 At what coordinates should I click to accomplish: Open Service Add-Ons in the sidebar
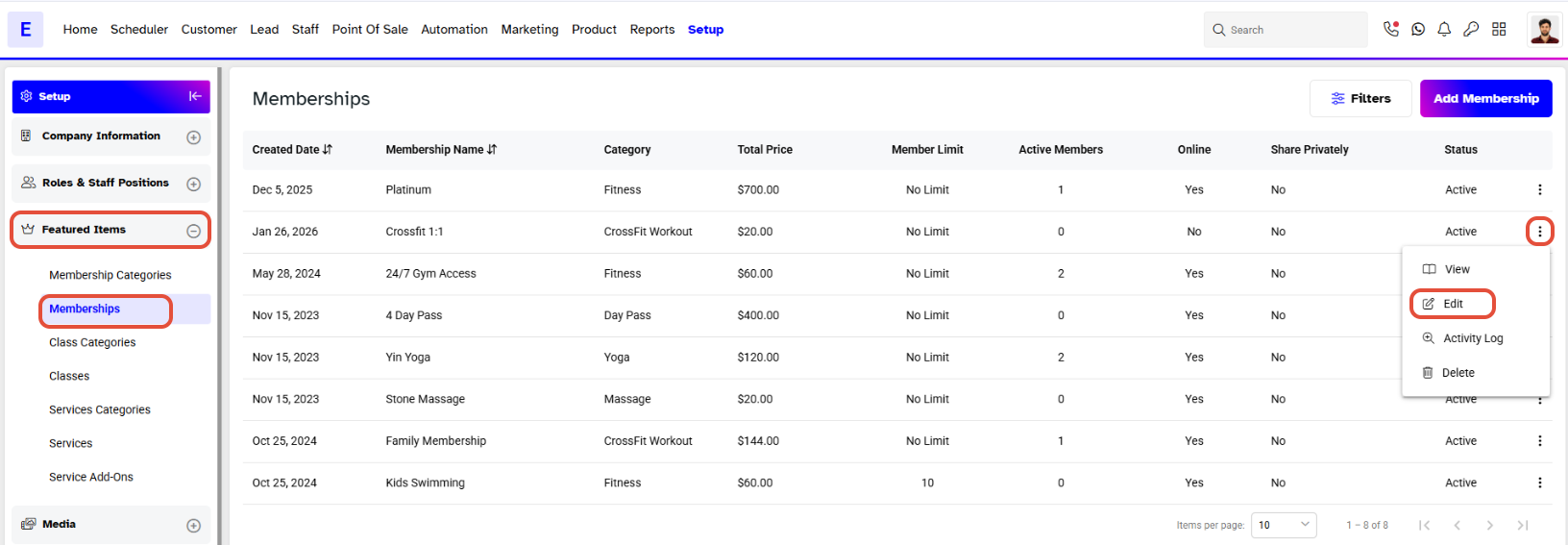tap(91, 477)
